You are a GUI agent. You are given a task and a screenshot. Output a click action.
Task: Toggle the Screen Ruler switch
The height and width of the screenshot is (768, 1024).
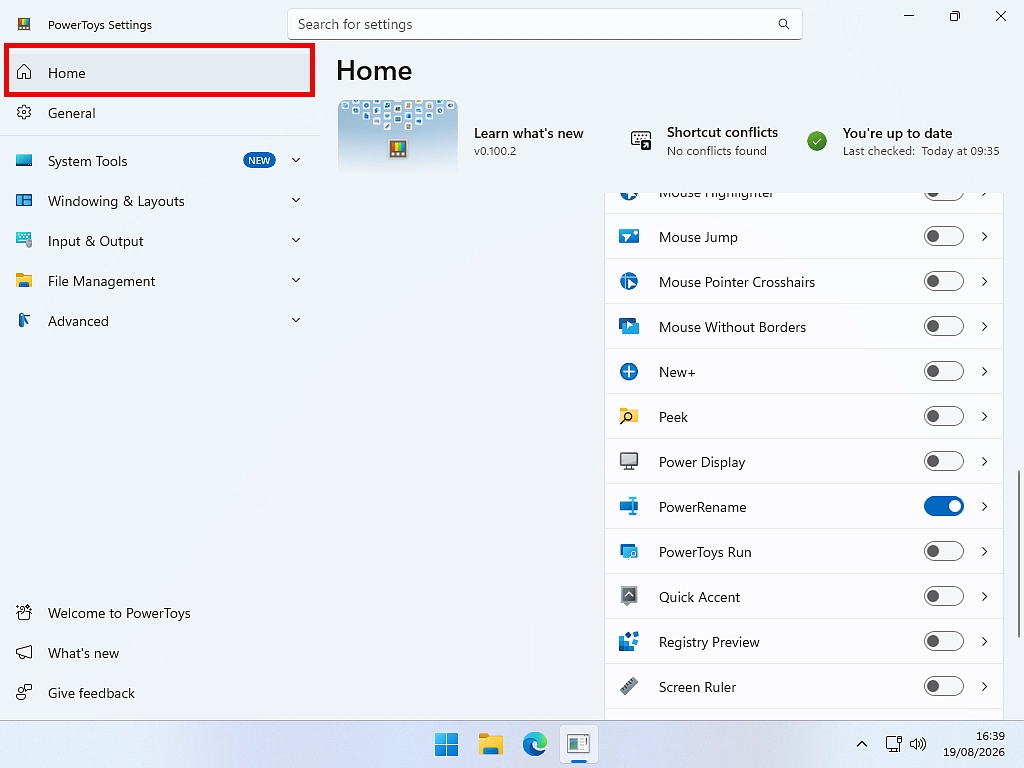[x=944, y=686]
